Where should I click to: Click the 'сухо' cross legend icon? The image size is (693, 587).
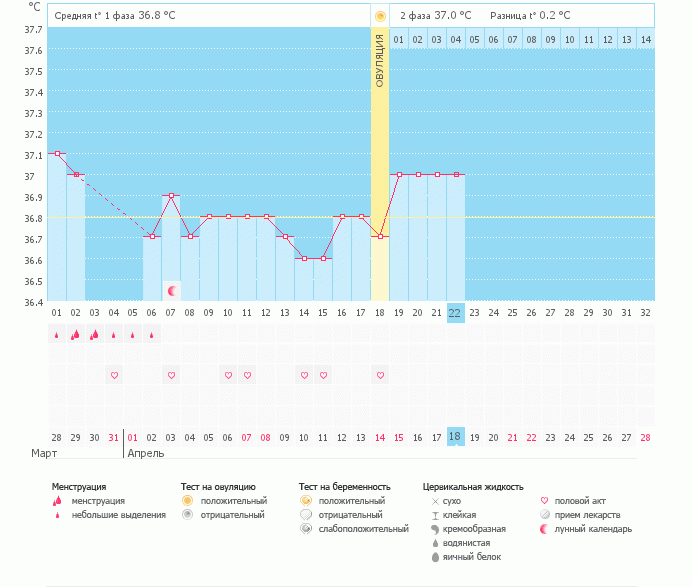[435, 500]
